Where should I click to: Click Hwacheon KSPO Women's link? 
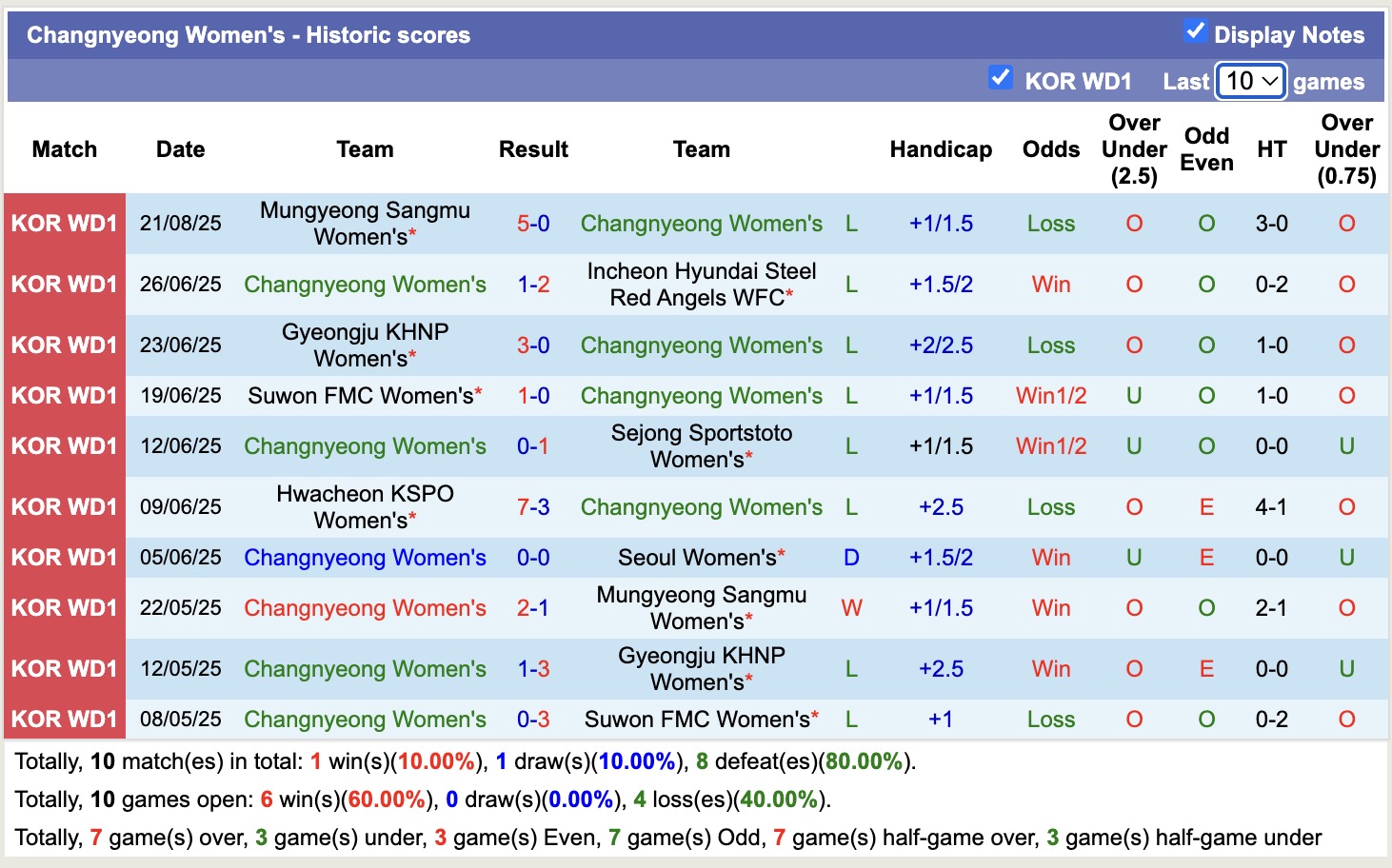click(x=365, y=506)
